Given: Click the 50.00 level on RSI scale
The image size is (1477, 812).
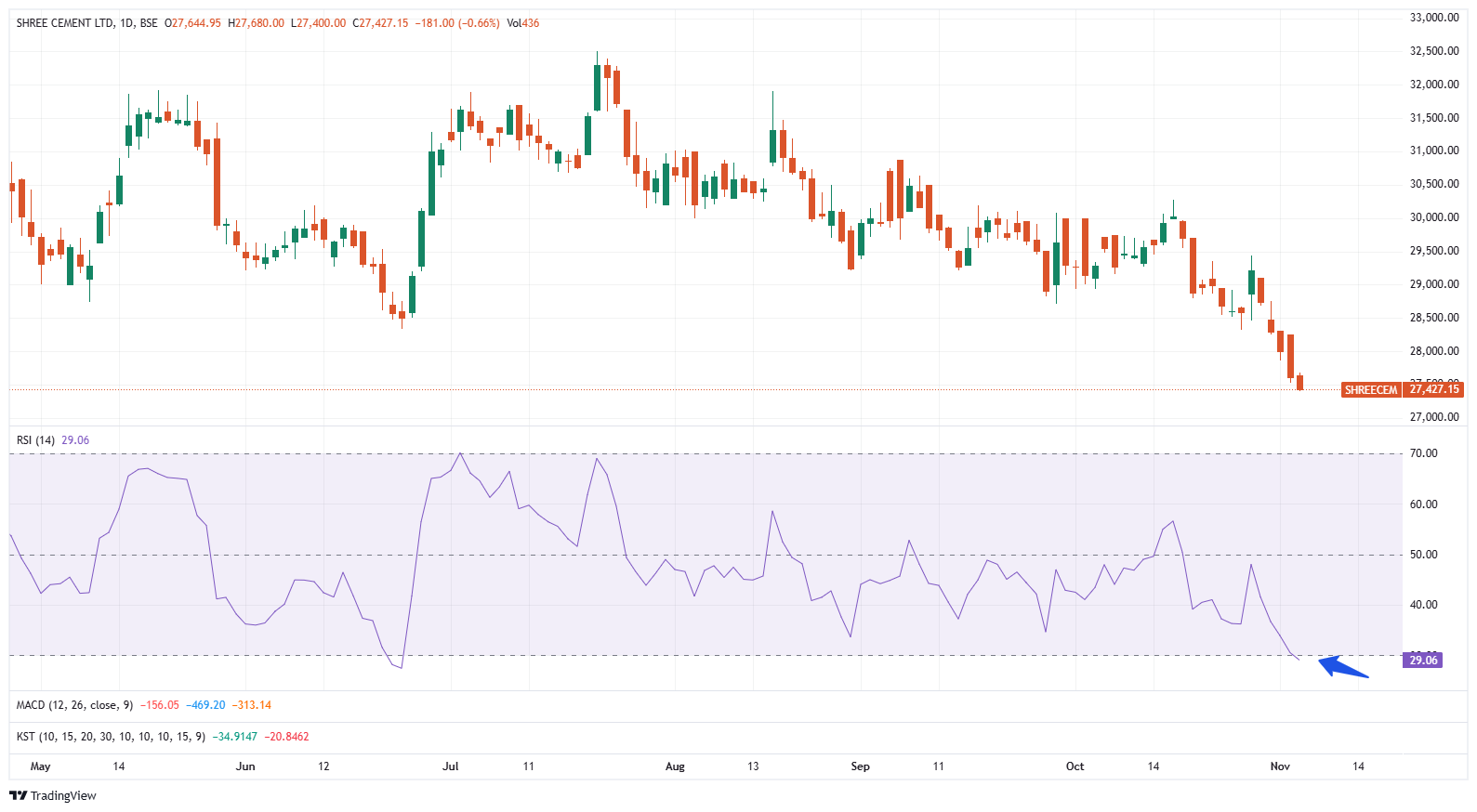Looking at the screenshot, I should tap(1423, 555).
